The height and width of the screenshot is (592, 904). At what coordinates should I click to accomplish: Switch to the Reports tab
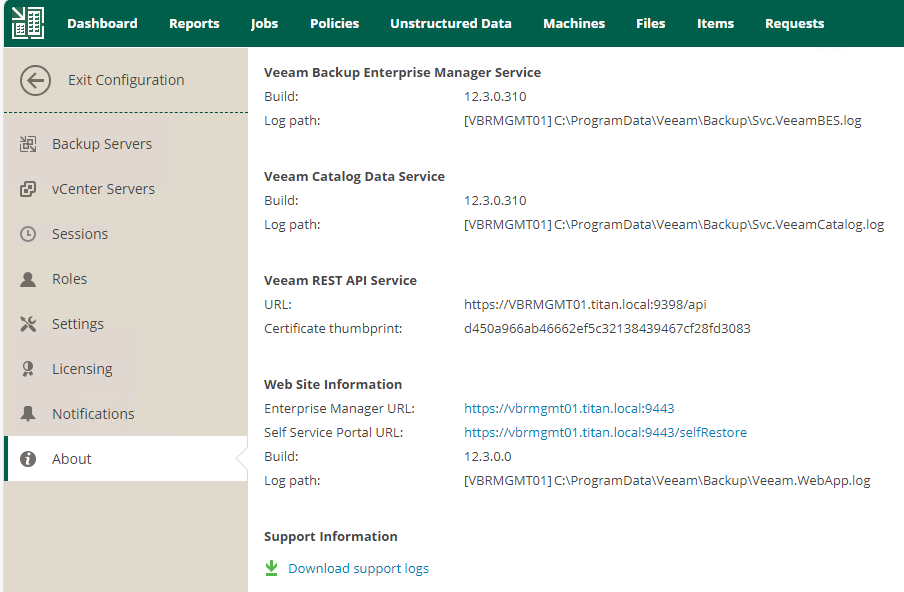point(194,24)
